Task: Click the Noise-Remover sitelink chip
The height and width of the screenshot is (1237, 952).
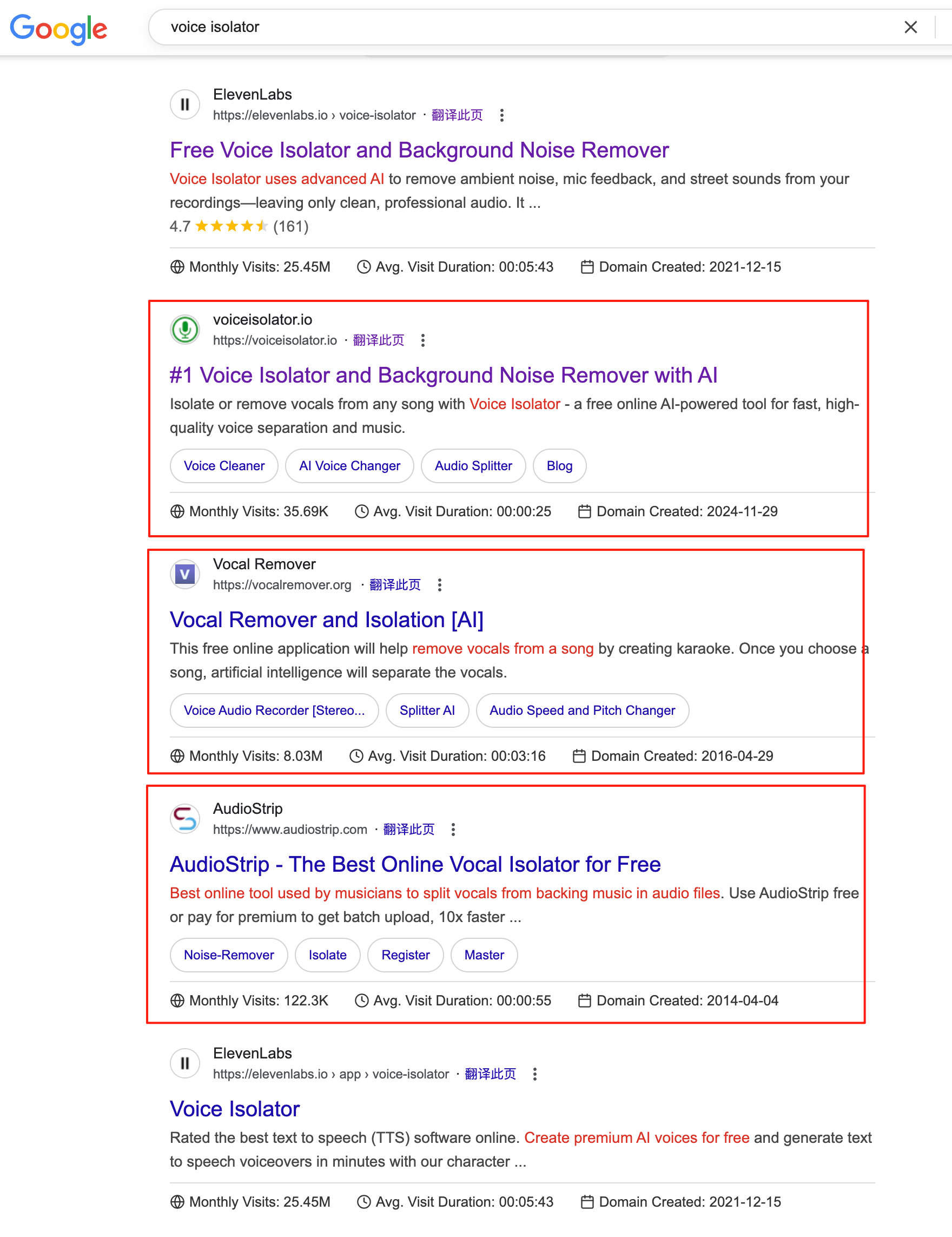Action: 229,956
